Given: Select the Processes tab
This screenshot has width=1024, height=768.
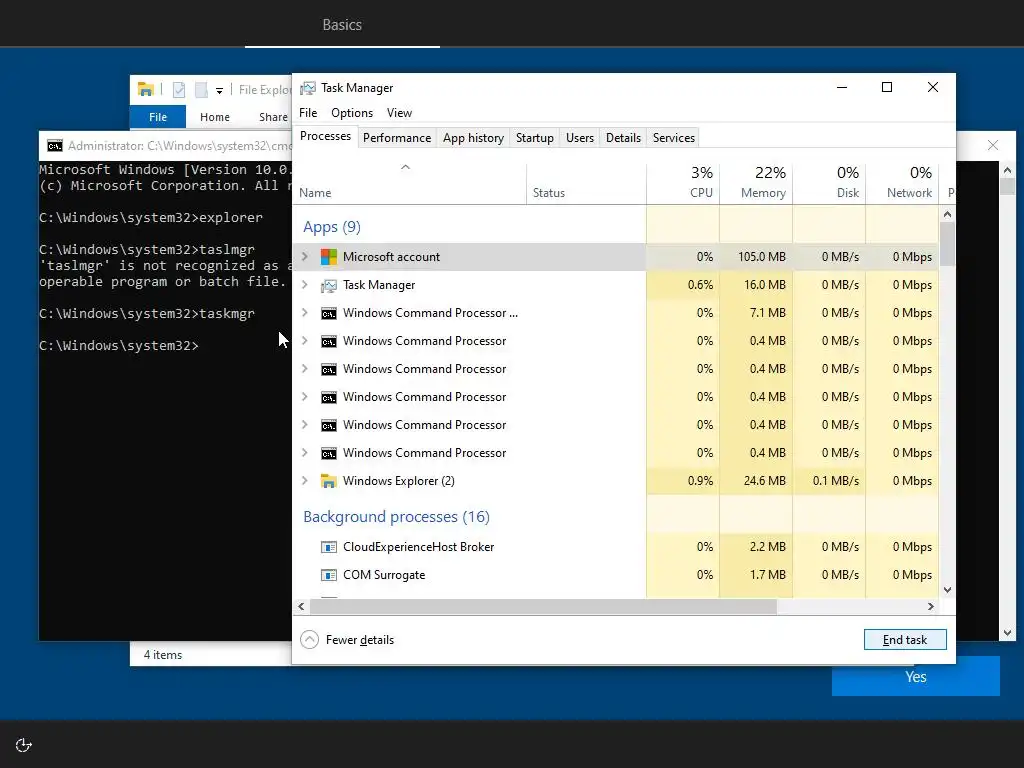Looking at the screenshot, I should click(x=325, y=136).
